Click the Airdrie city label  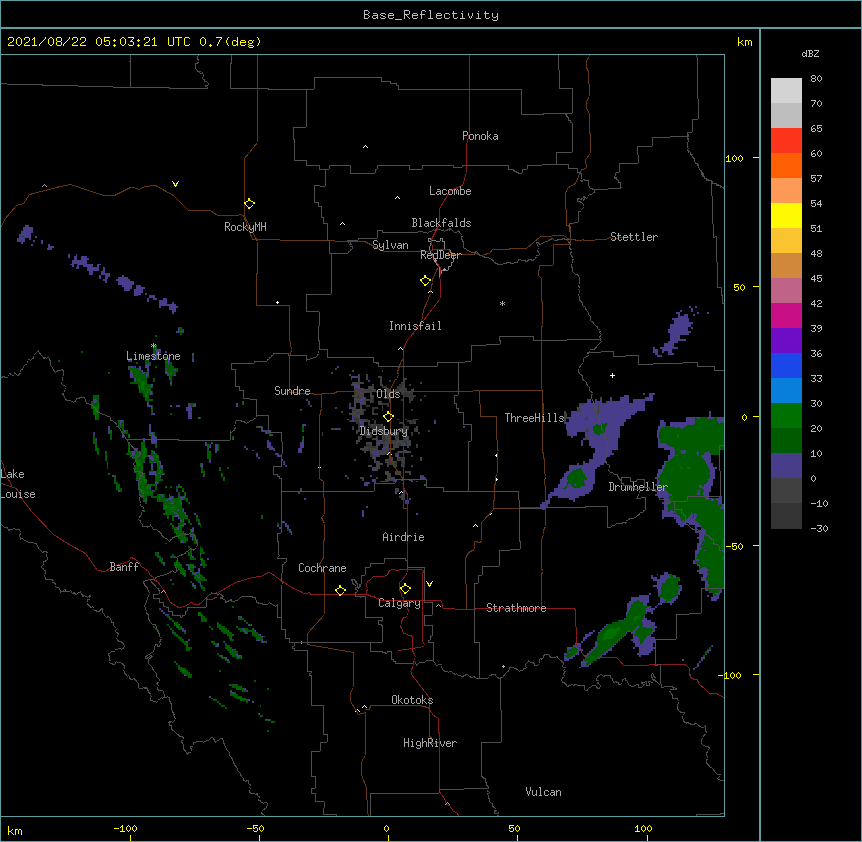[403, 537]
